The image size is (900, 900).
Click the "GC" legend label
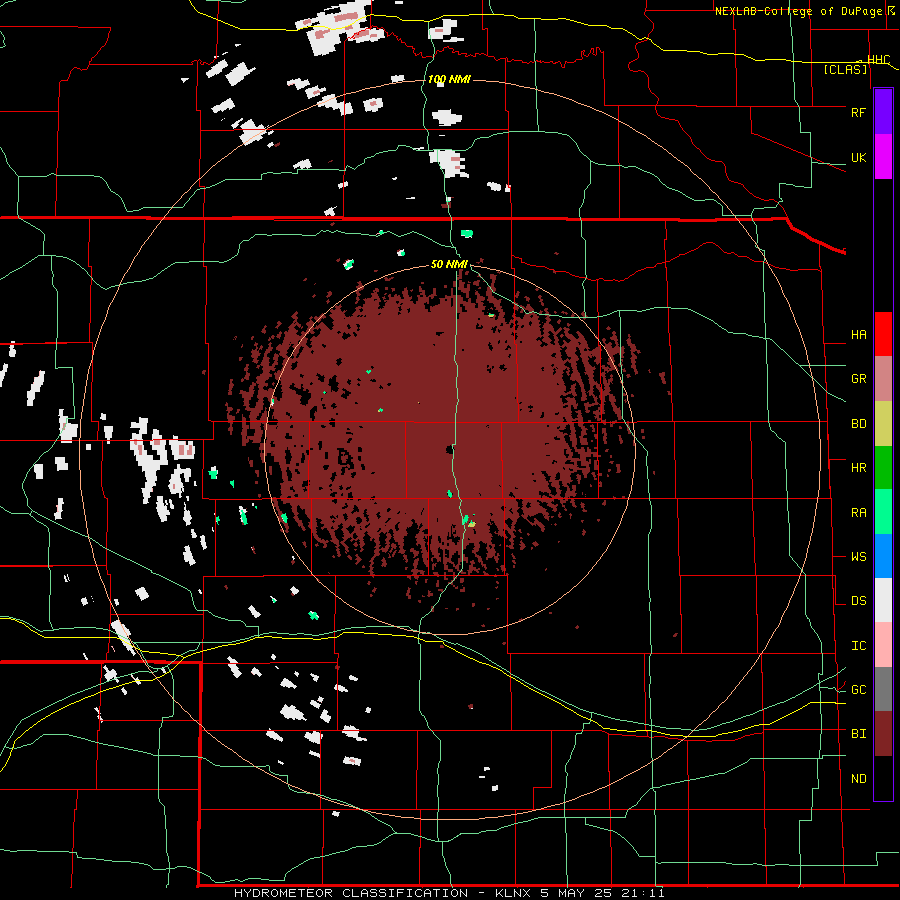pos(858,690)
